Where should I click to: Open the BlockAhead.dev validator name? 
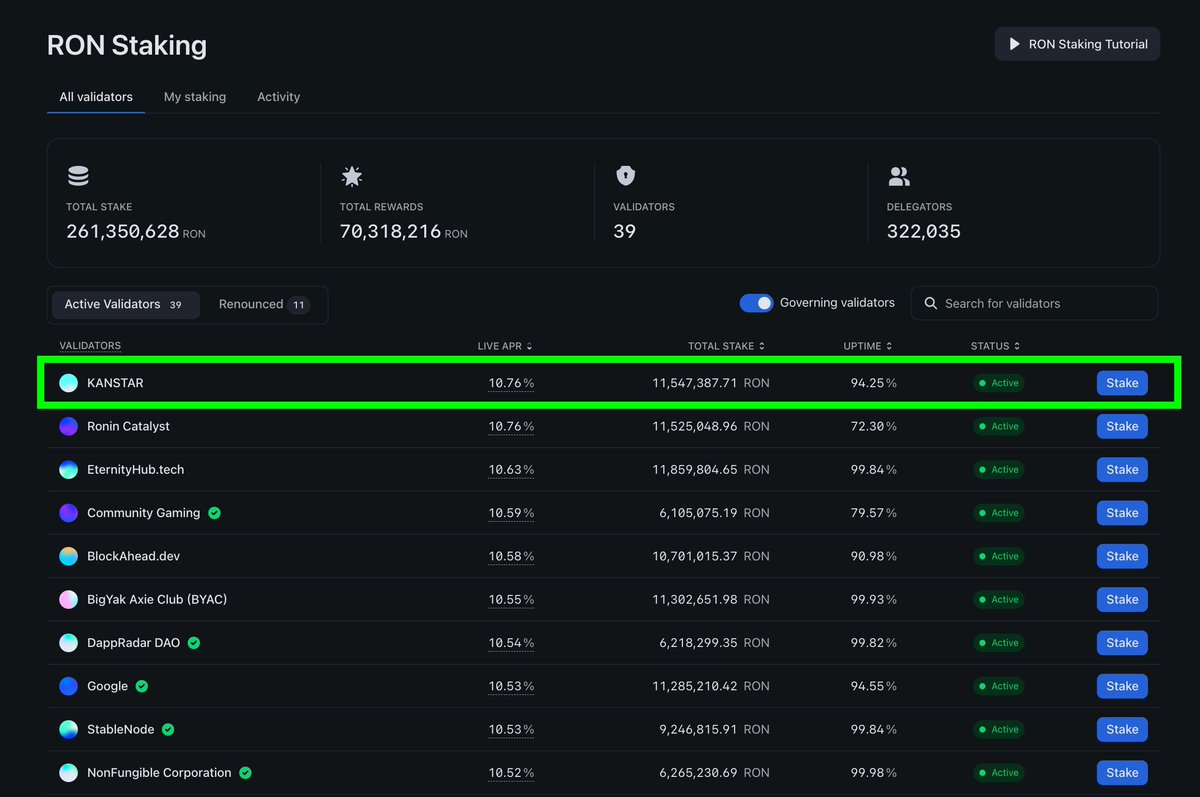pyautogui.click(x=134, y=556)
